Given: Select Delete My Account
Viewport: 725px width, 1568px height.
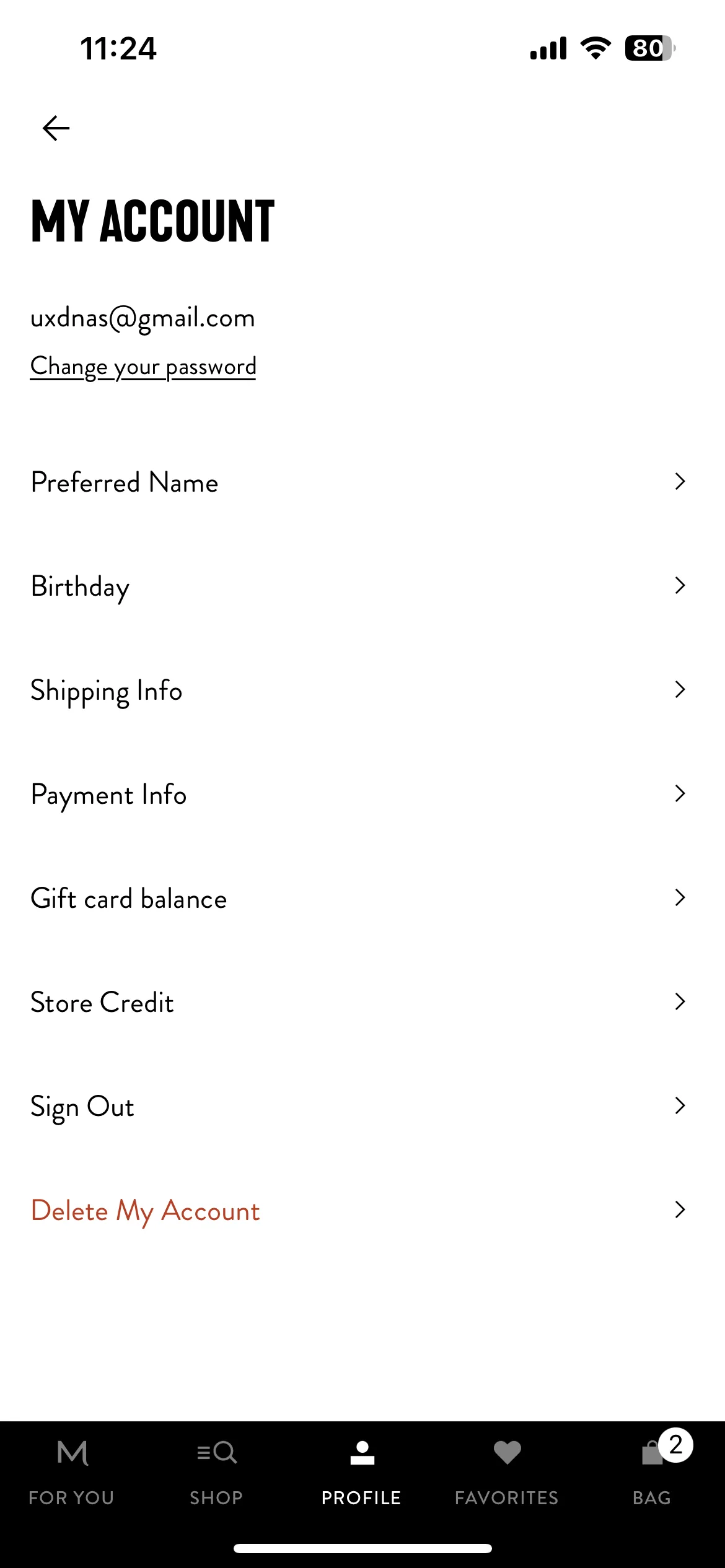Looking at the screenshot, I should [362, 1210].
